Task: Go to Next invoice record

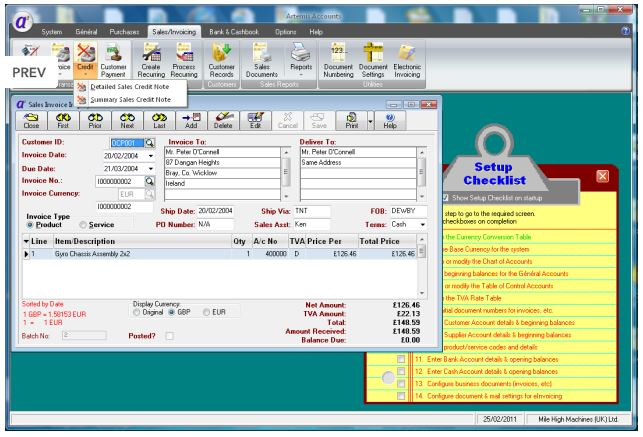Action: [x=127, y=121]
